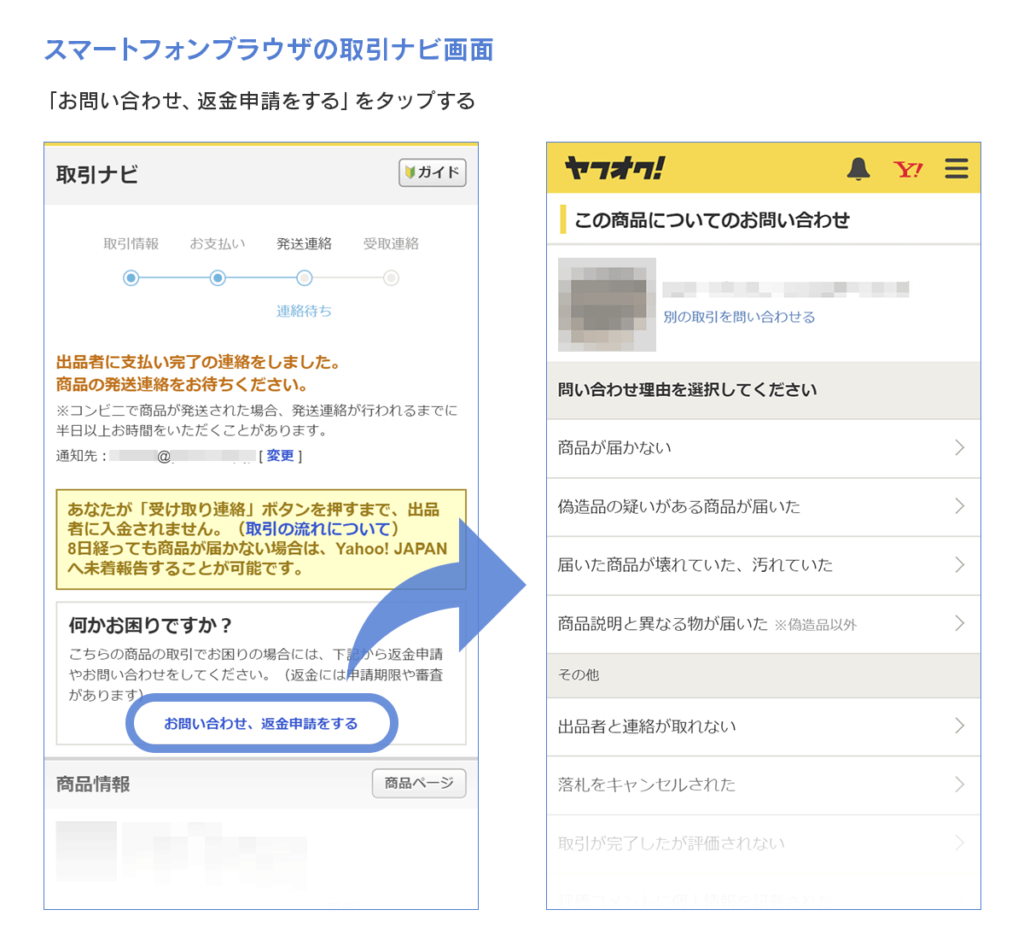Click the ヤフオク! logo
Image resolution: width=1024 pixels, height=939 pixels.
pos(613,169)
